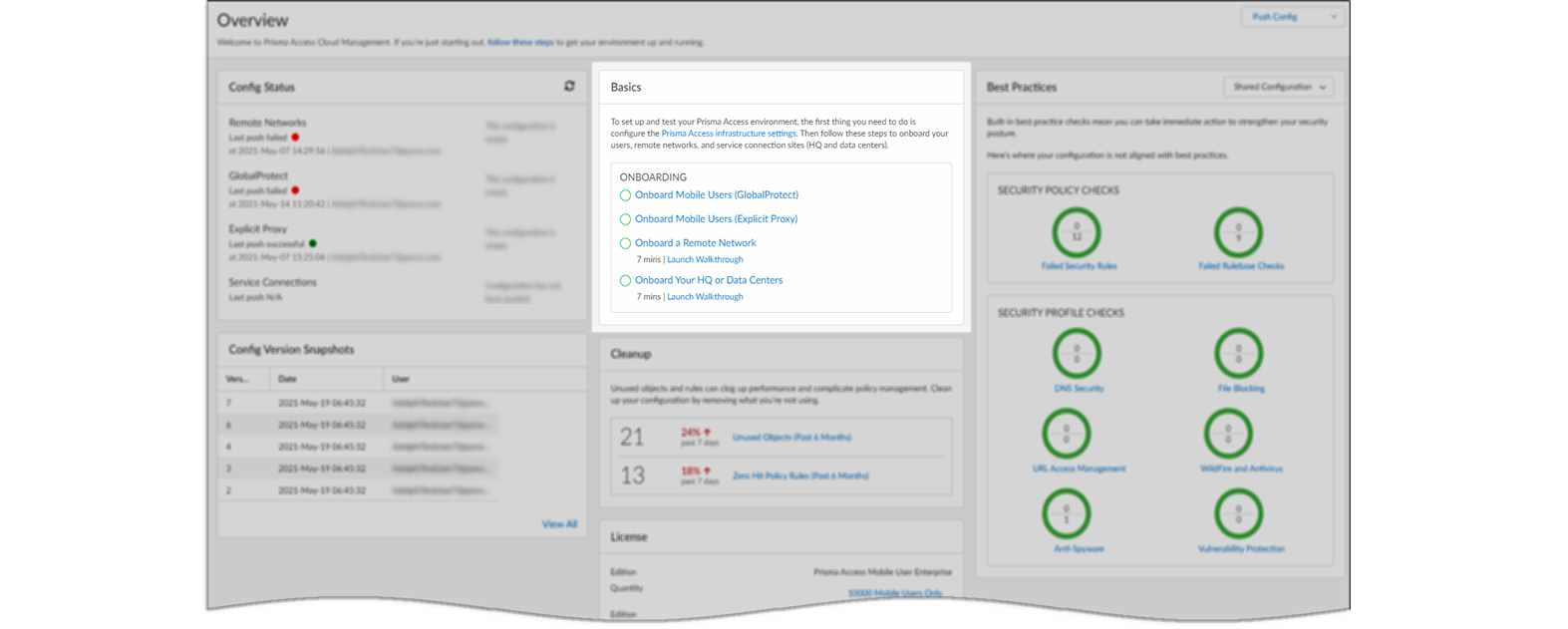Refresh the Config Status panel
1568x629 pixels.
pyautogui.click(x=569, y=87)
